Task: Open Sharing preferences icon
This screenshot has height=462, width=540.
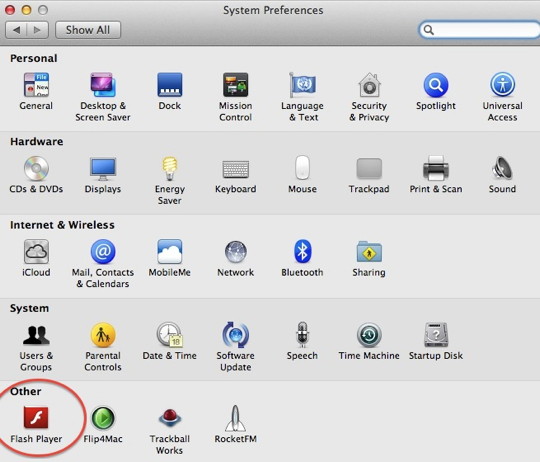Action: point(369,252)
